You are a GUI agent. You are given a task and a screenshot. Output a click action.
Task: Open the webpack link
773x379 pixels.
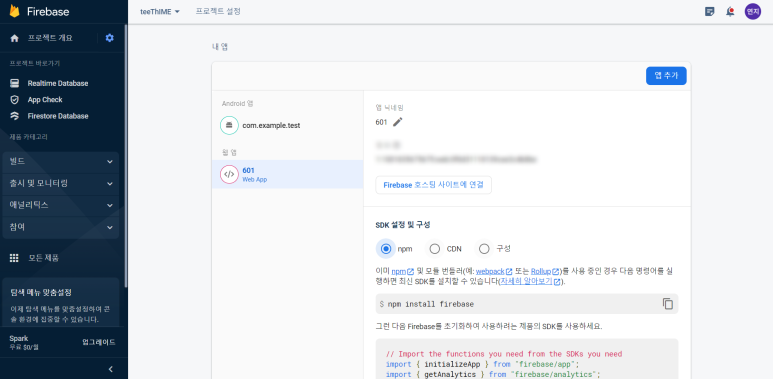tap(494, 271)
